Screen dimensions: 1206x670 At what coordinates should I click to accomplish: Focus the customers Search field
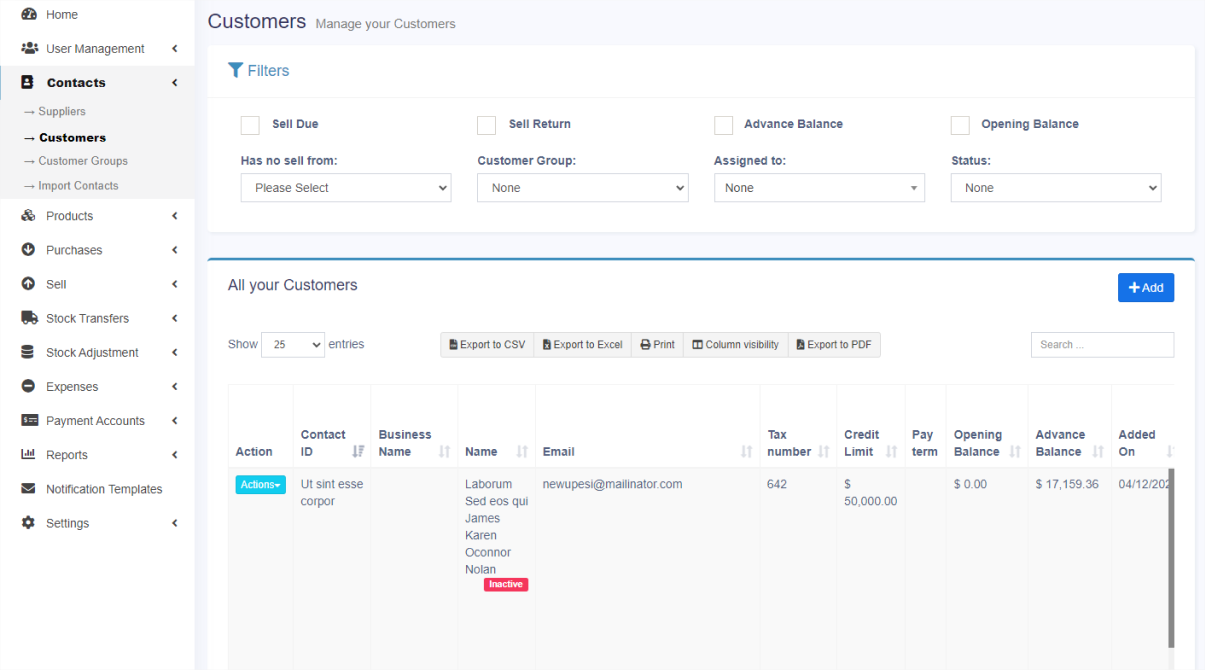[1102, 345]
